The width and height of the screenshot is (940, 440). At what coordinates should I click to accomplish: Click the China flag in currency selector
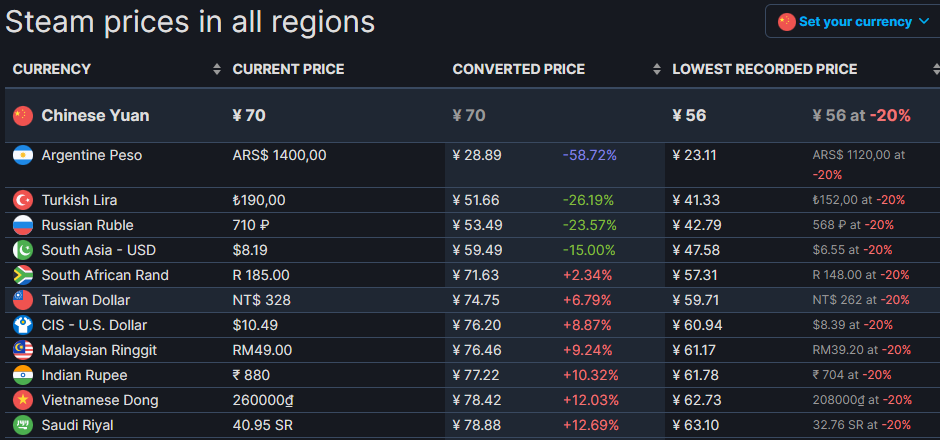point(787,21)
